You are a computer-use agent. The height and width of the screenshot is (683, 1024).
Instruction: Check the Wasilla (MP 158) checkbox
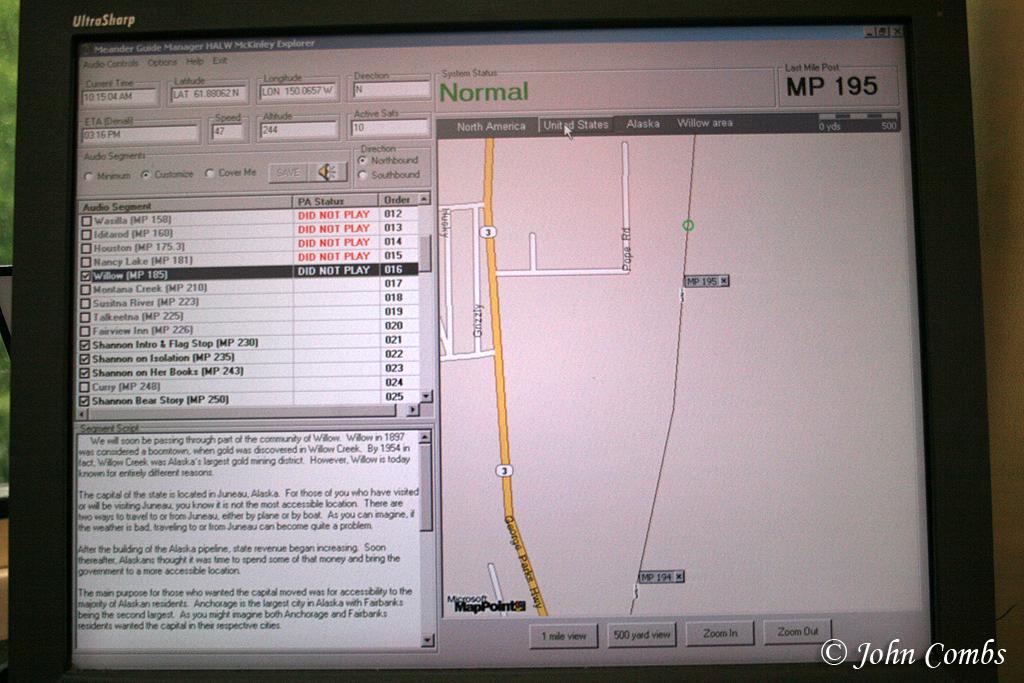(x=86, y=221)
